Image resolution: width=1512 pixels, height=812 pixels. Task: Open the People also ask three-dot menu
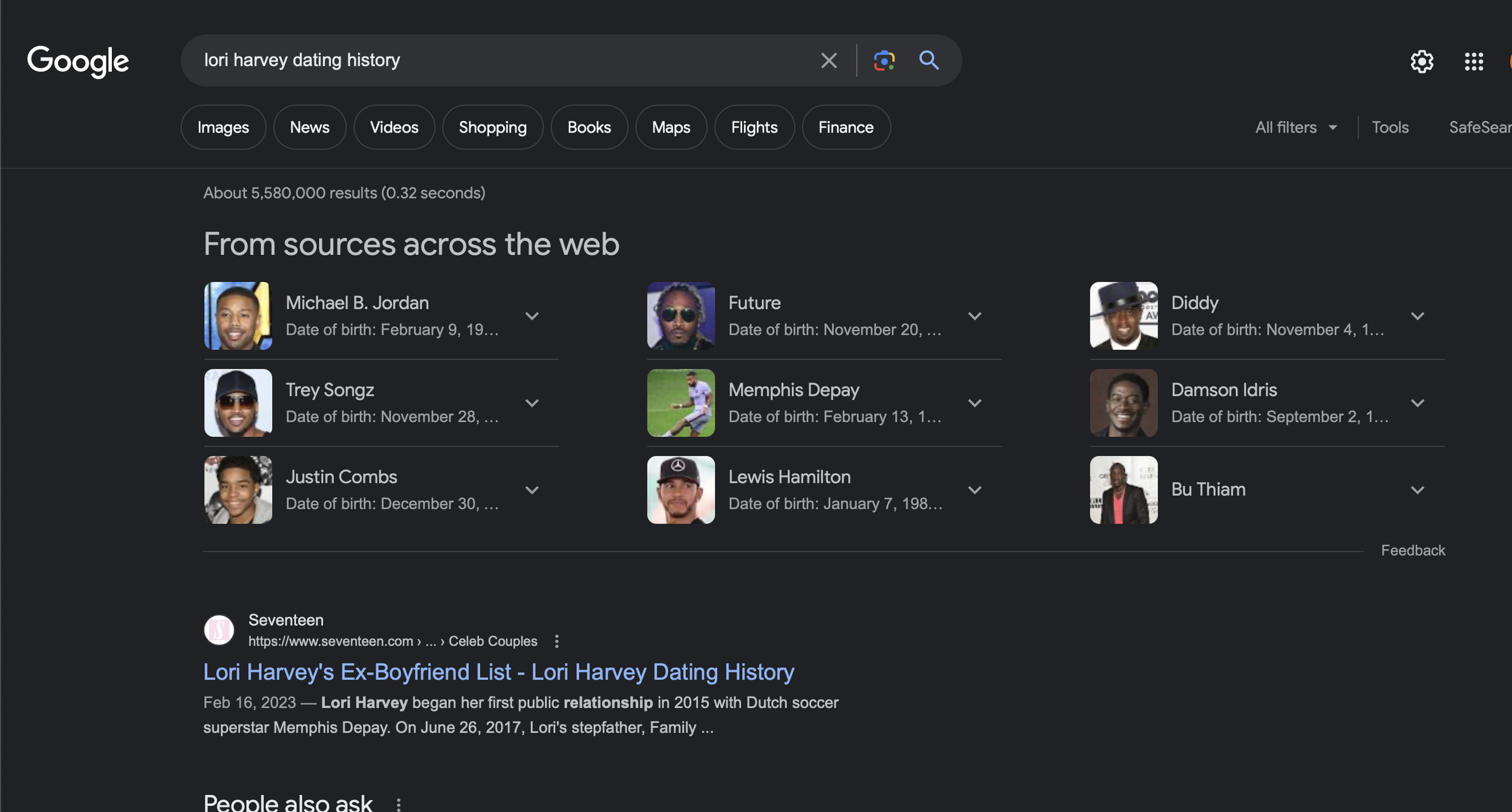(398, 805)
